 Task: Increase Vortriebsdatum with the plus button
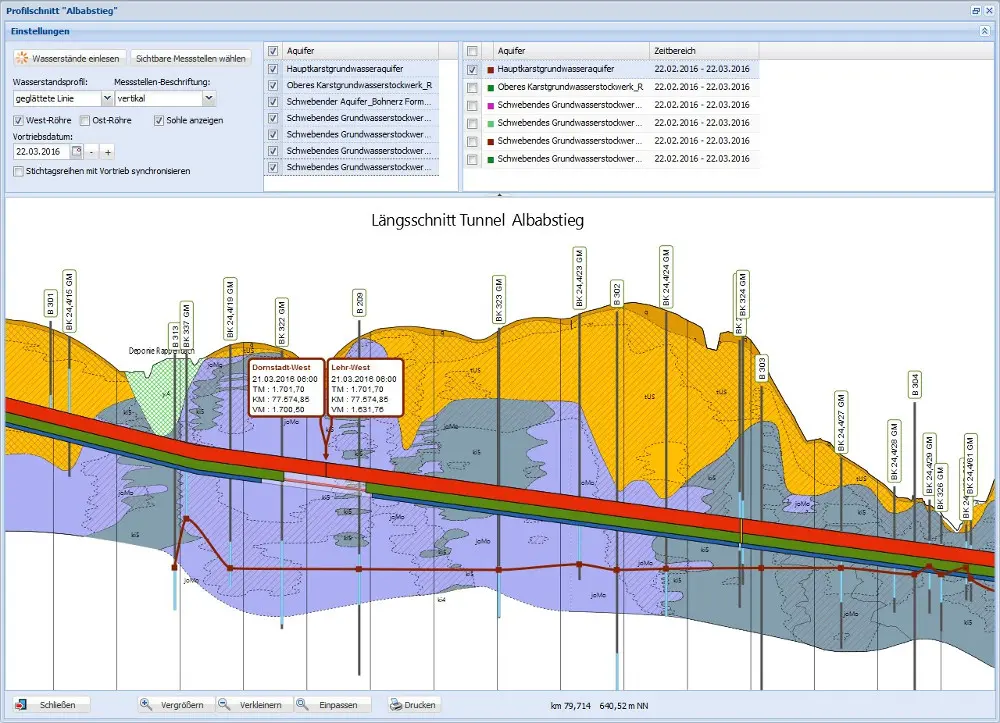[x=108, y=152]
